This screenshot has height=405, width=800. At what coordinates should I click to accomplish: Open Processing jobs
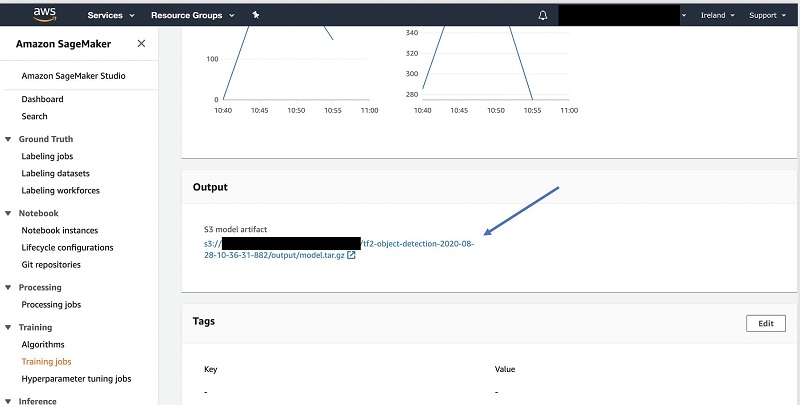[51, 305]
